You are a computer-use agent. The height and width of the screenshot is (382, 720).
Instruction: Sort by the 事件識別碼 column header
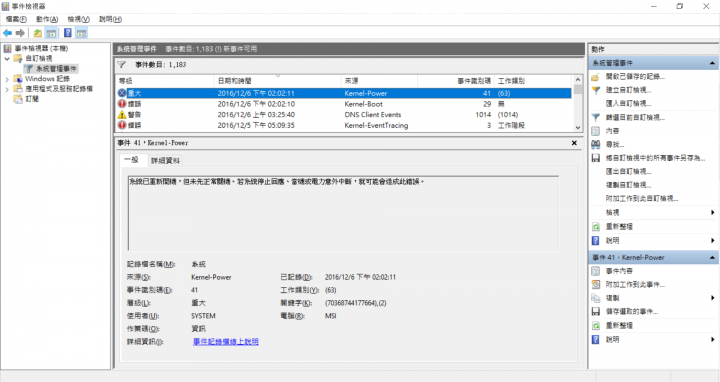click(456, 81)
